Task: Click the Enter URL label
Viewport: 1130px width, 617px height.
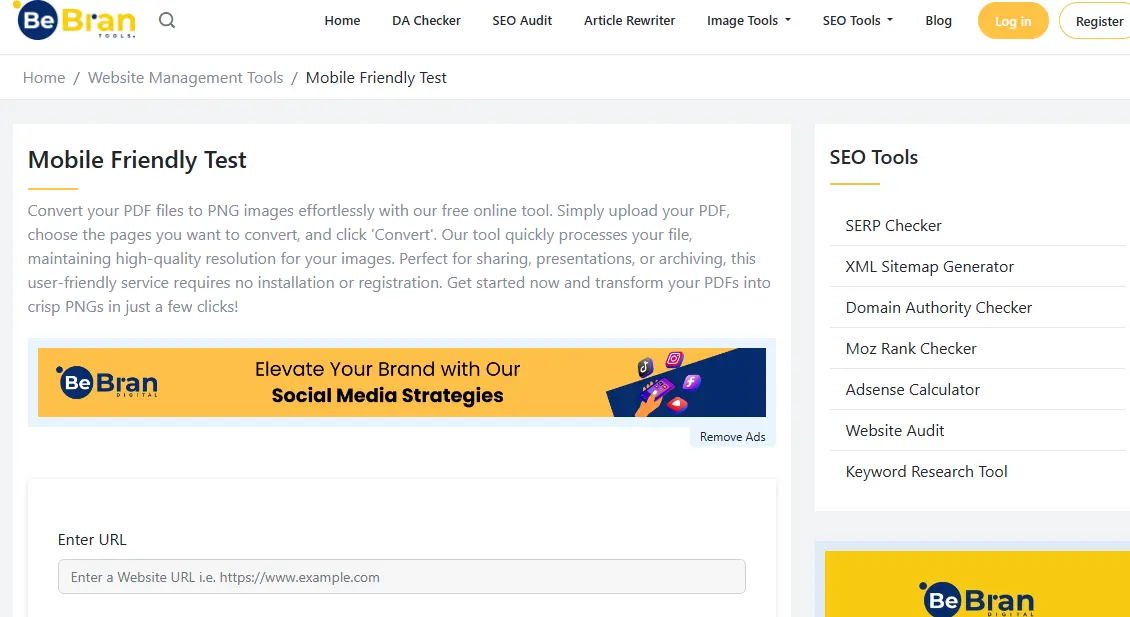Action: [92, 540]
